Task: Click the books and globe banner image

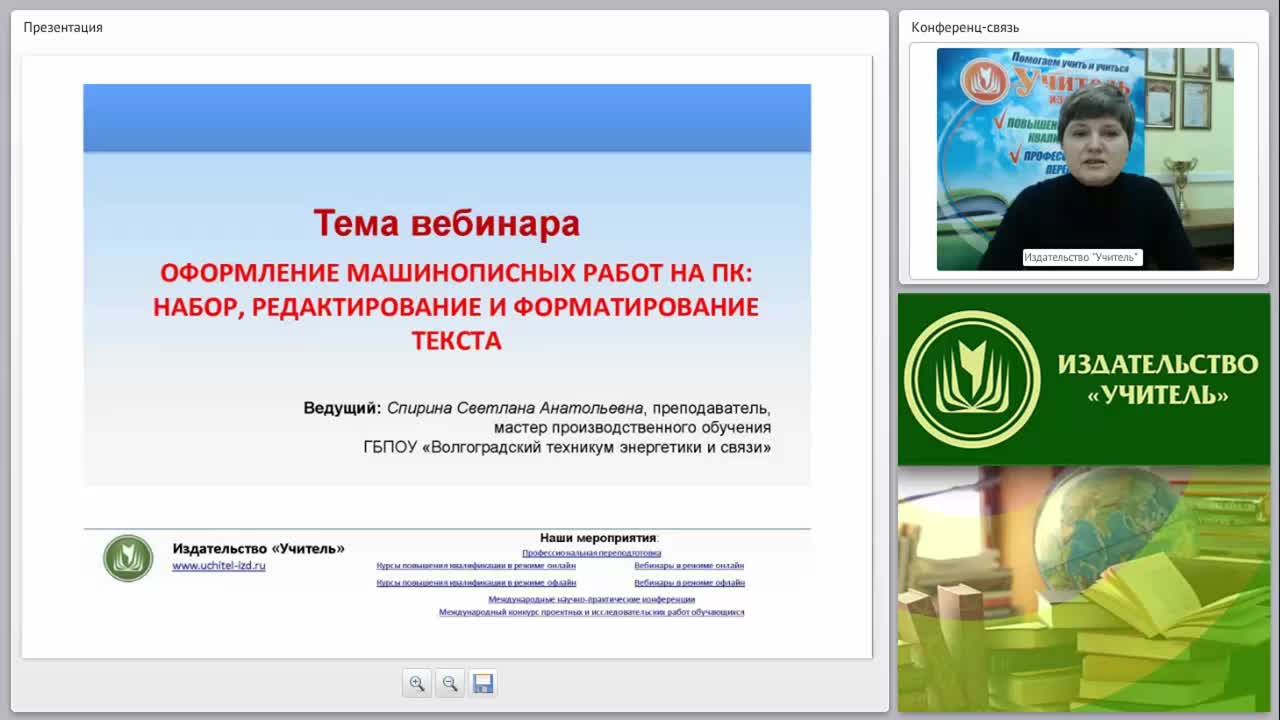Action: tap(1084, 589)
